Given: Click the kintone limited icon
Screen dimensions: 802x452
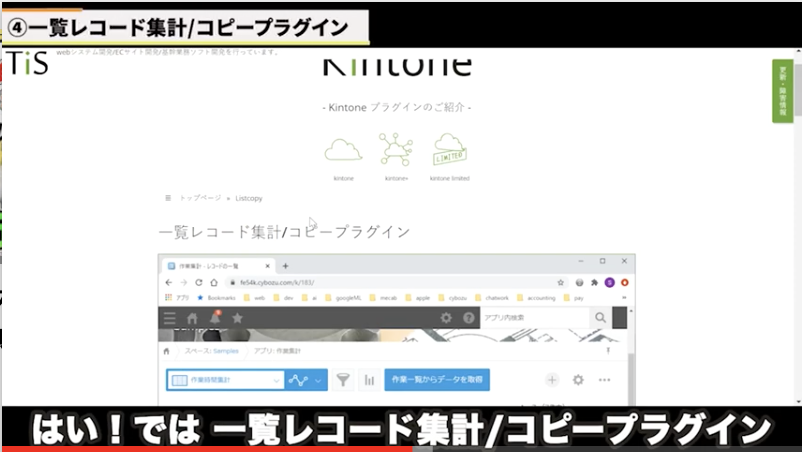Looking at the screenshot, I should tap(450, 150).
